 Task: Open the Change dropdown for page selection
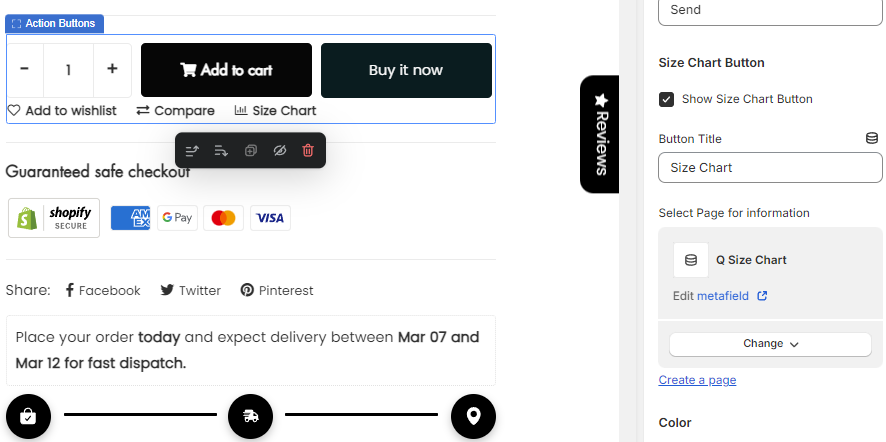click(770, 344)
